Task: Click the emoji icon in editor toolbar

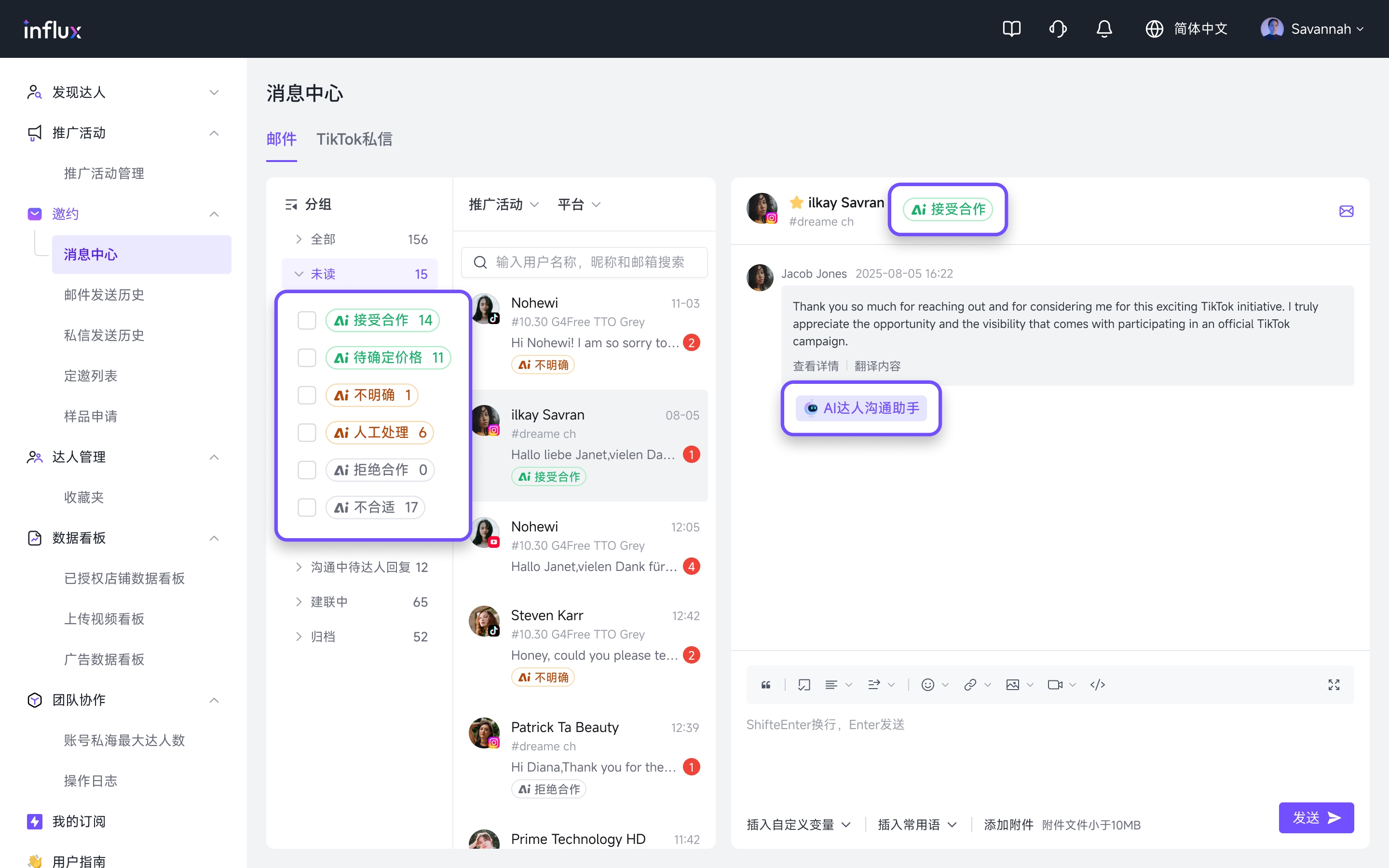Action: (927, 685)
